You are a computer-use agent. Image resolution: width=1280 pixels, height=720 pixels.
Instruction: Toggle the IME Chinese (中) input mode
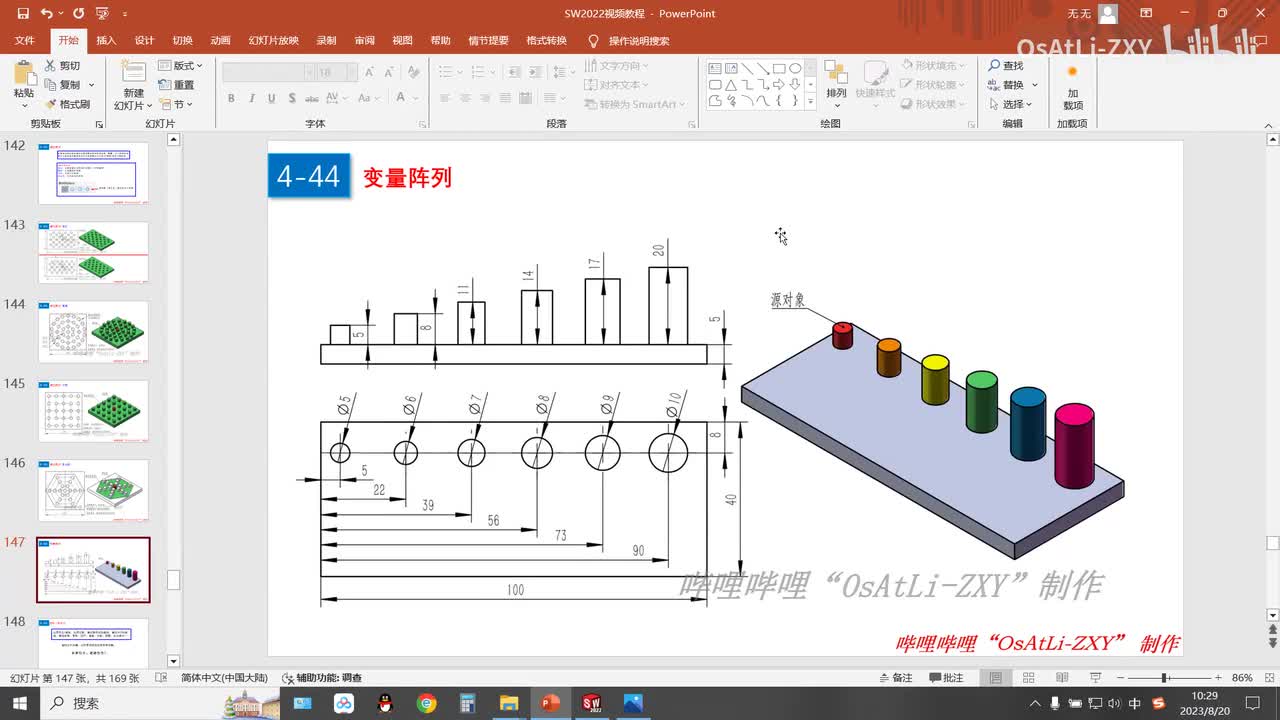(x=1134, y=703)
